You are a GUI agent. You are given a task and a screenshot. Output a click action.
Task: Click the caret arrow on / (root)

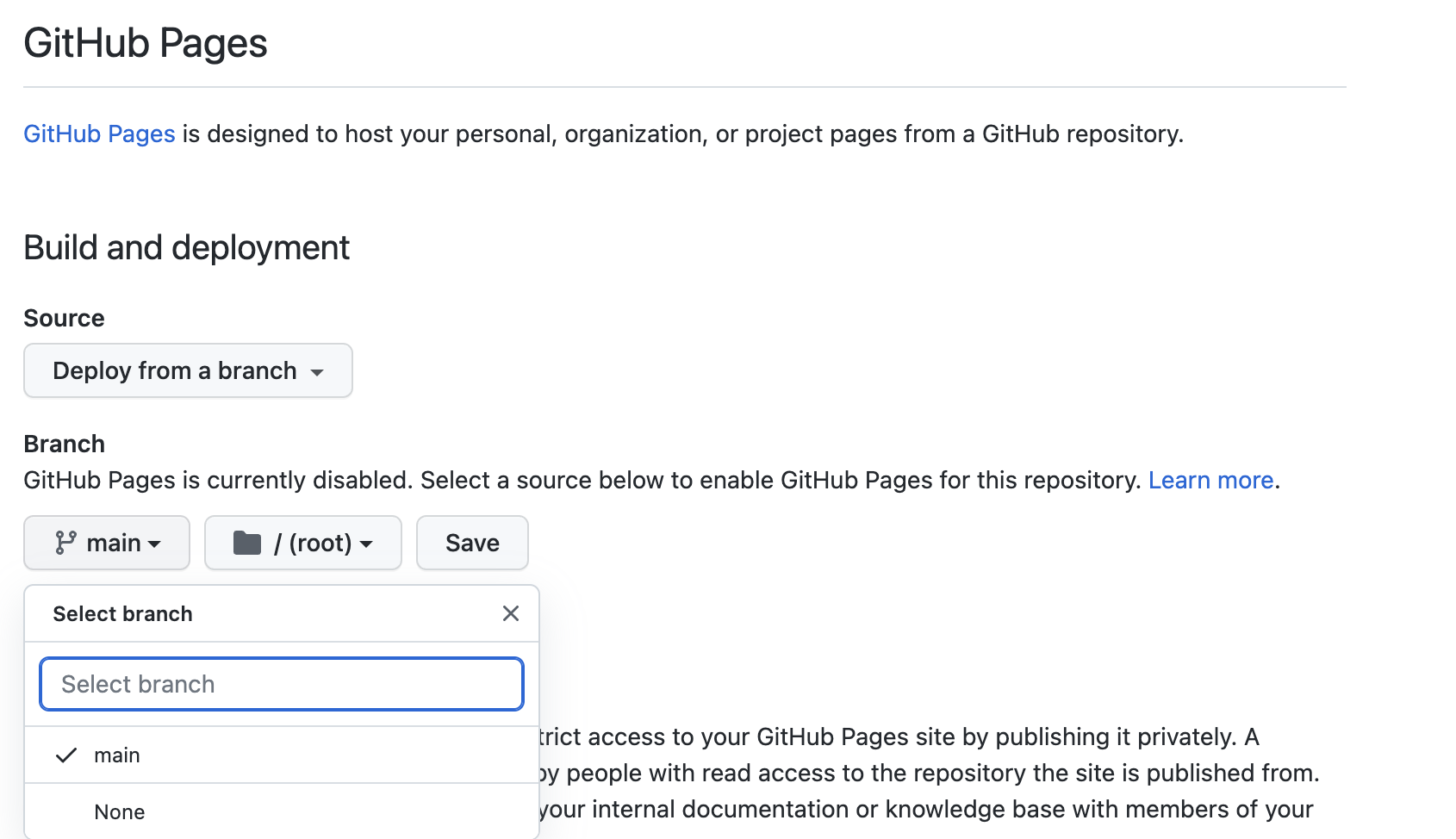(366, 544)
